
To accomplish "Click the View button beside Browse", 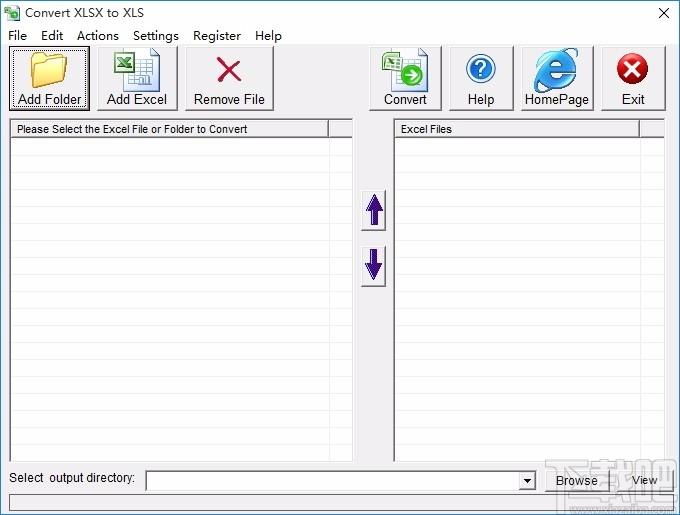I will [x=644, y=481].
